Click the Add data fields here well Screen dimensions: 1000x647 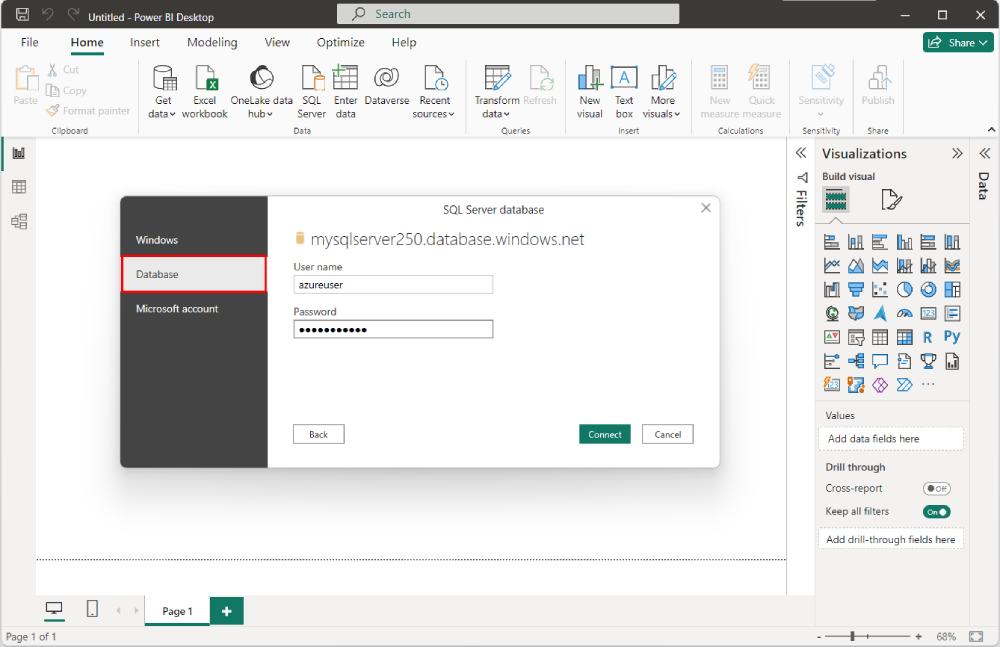890,439
